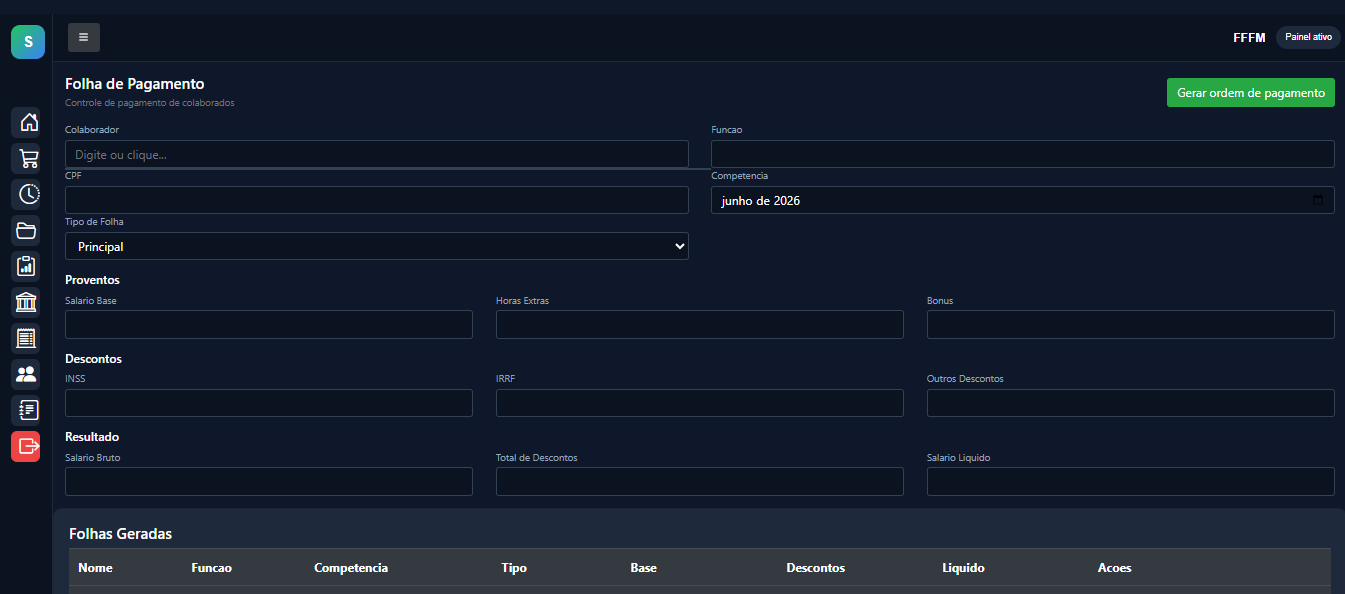1345x594 pixels.
Task: Click the green S logo icon
Action: [x=28, y=42]
